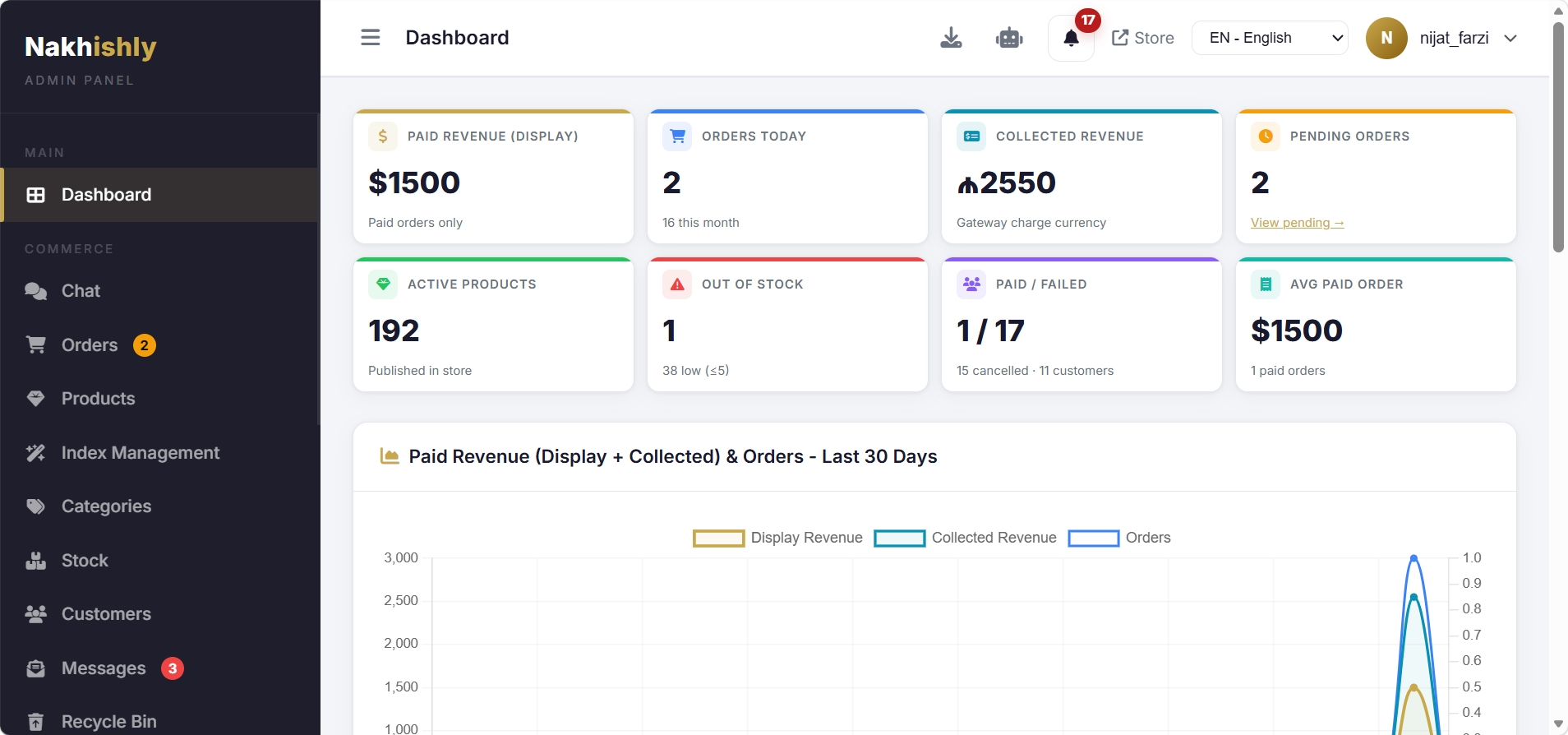Click the cart icon on Orders Today card
The image size is (1568, 735).
coord(677,136)
